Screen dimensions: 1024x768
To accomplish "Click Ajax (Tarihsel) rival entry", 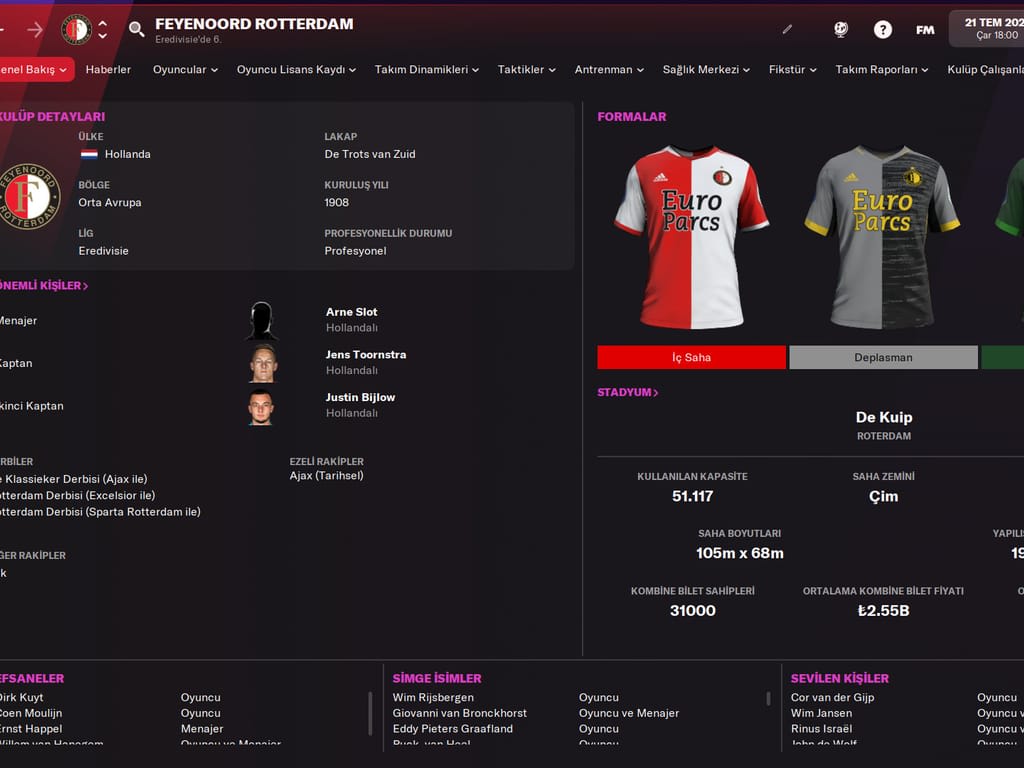I will pyautogui.click(x=327, y=475).
